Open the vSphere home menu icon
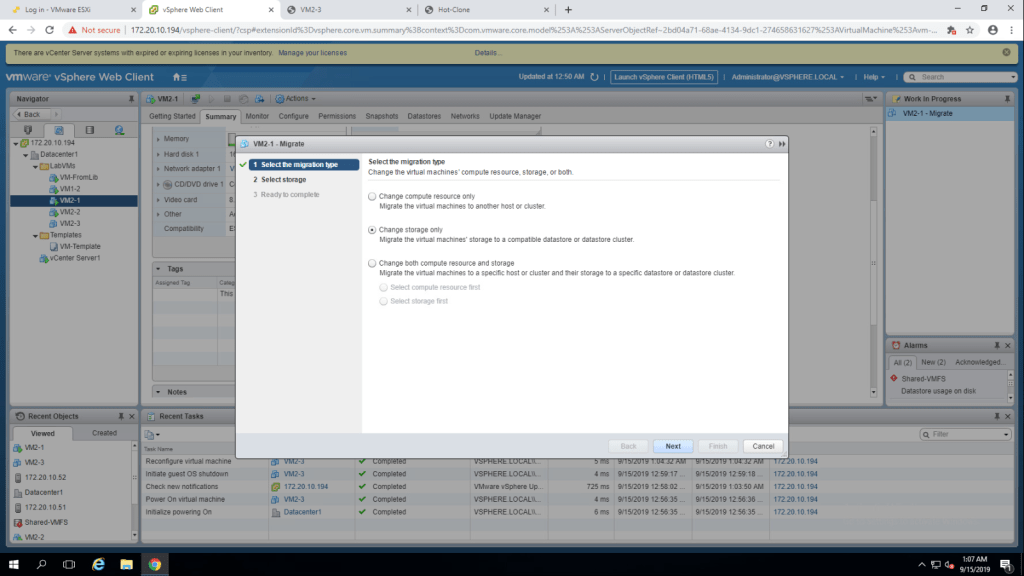 (179, 77)
